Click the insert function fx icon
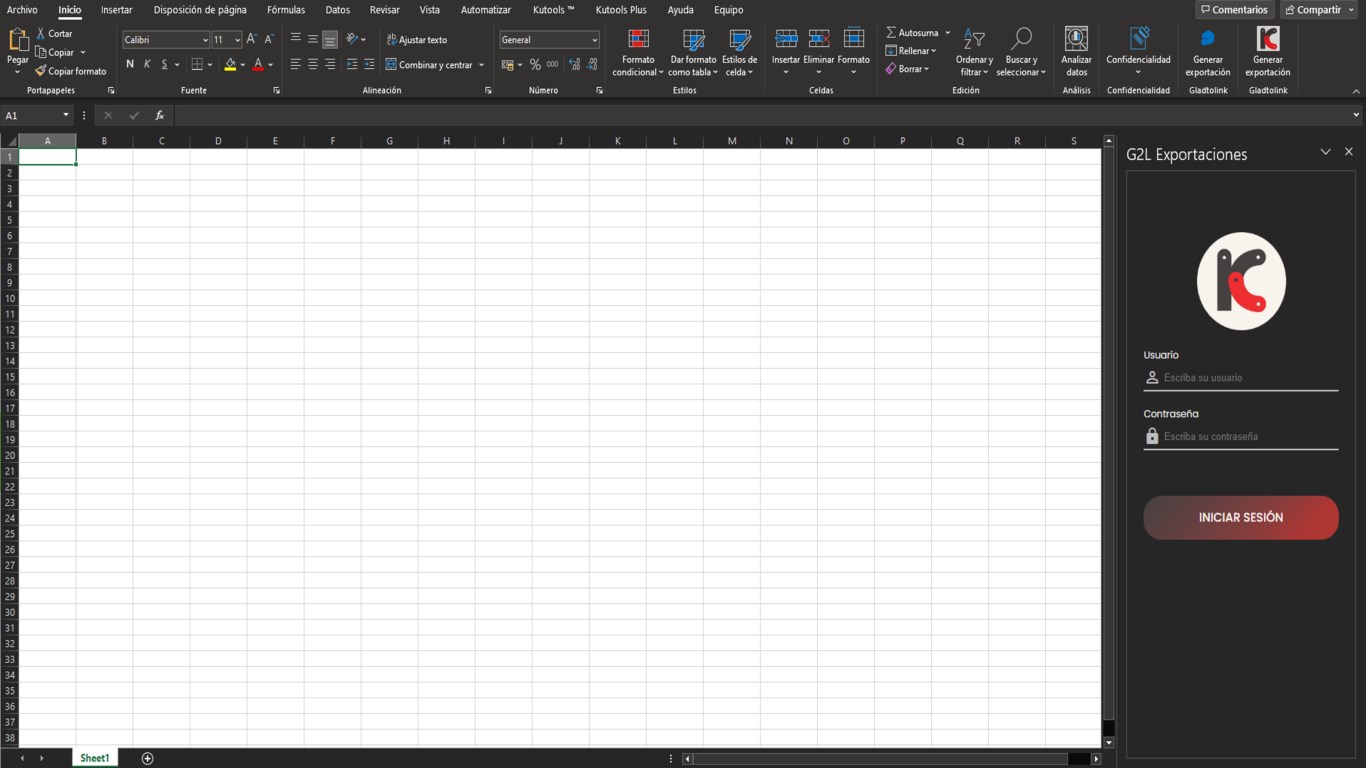The width and height of the screenshot is (1366, 768). click(159, 116)
